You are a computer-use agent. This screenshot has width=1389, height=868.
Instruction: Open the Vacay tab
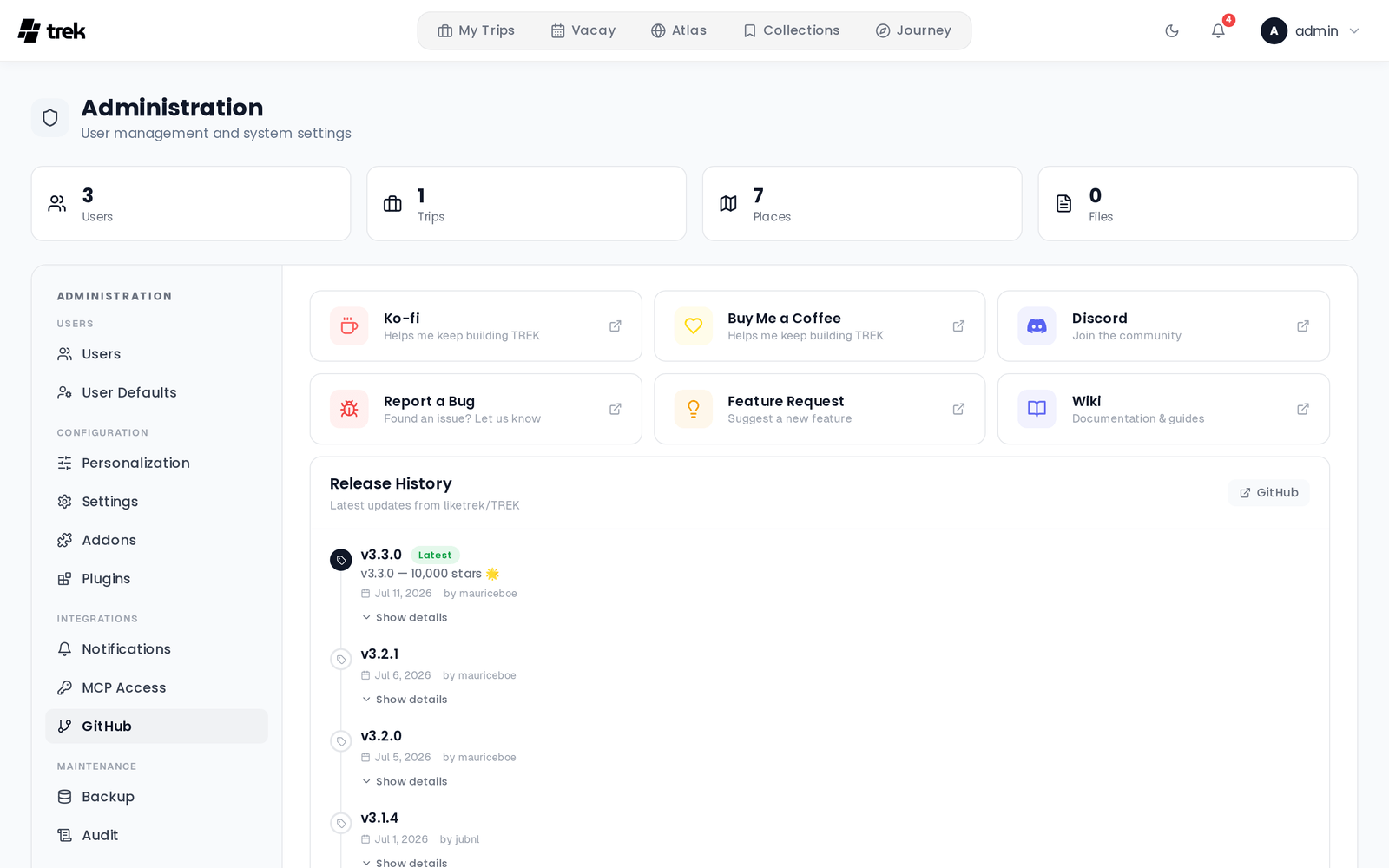(583, 30)
